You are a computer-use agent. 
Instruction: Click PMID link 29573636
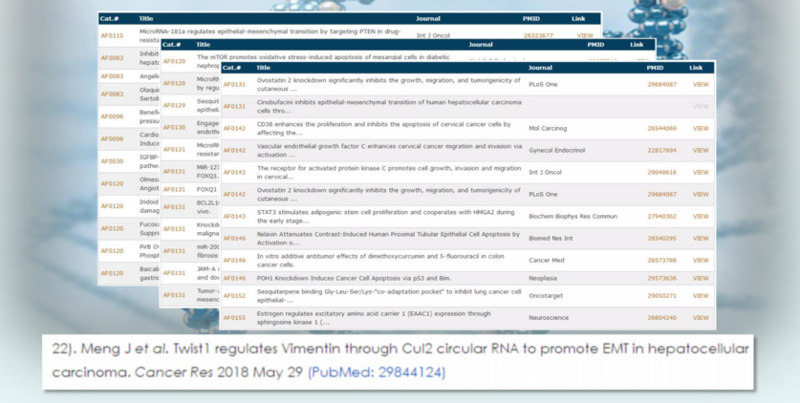(x=661, y=278)
